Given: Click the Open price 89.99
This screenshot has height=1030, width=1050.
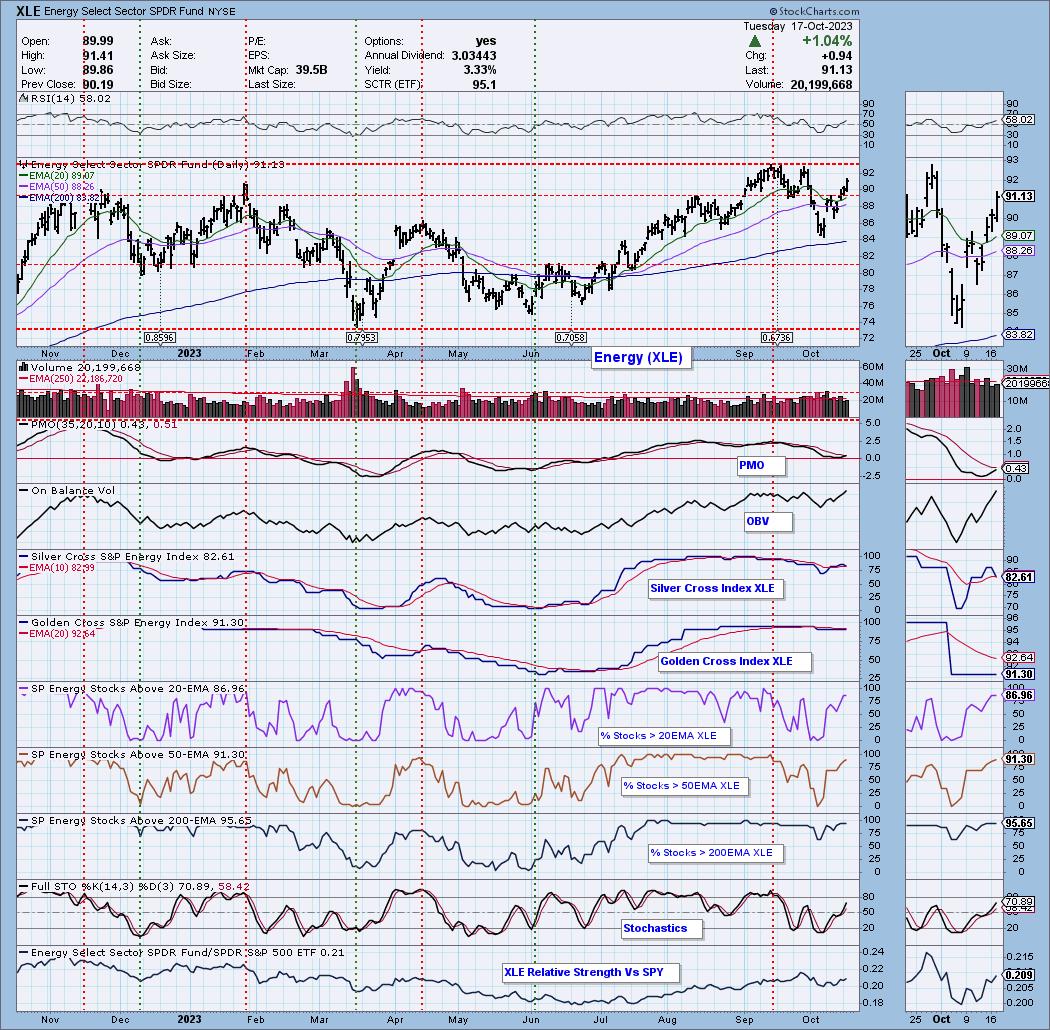Looking at the screenshot, I should point(98,41).
